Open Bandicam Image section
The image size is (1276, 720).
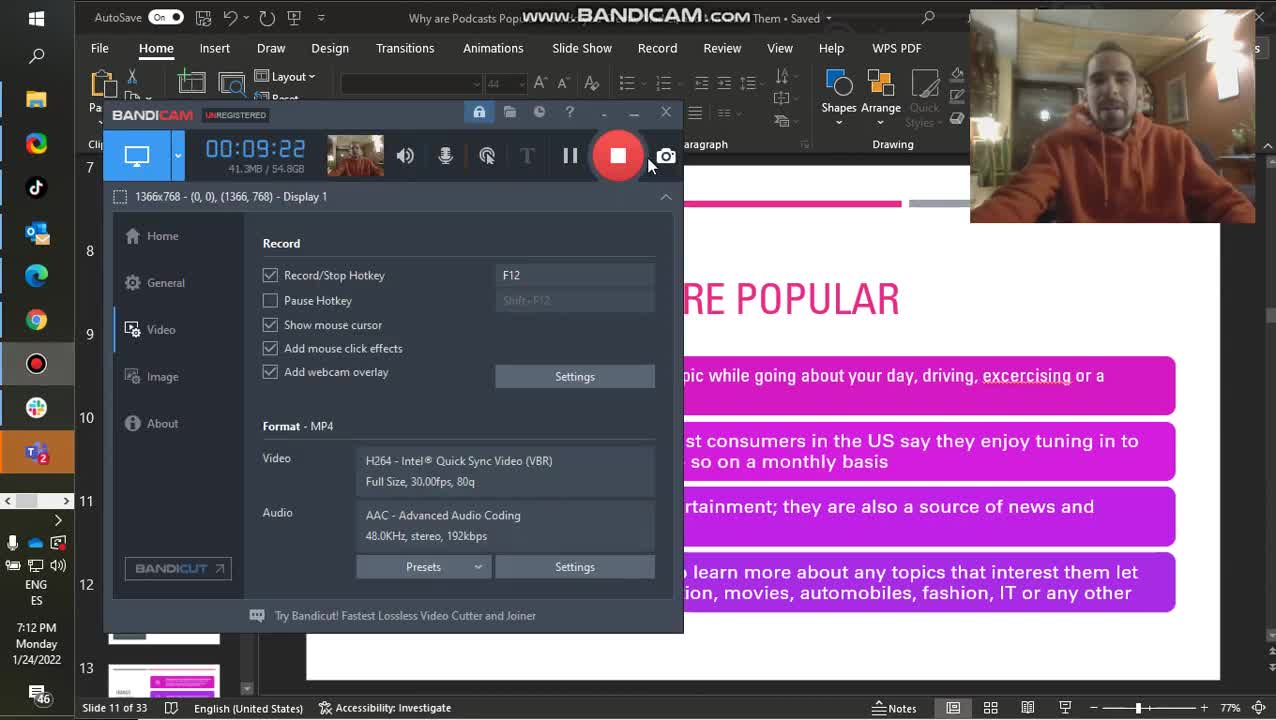pyautogui.click(x=152, y=377)
